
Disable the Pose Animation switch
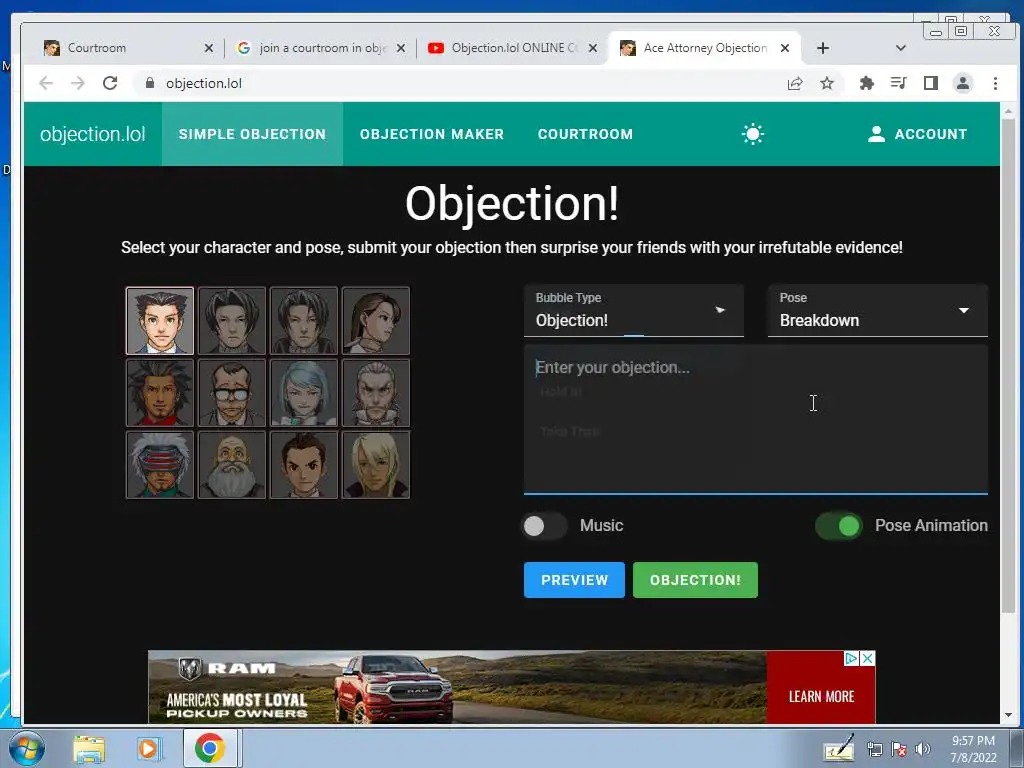pos(839,526)
